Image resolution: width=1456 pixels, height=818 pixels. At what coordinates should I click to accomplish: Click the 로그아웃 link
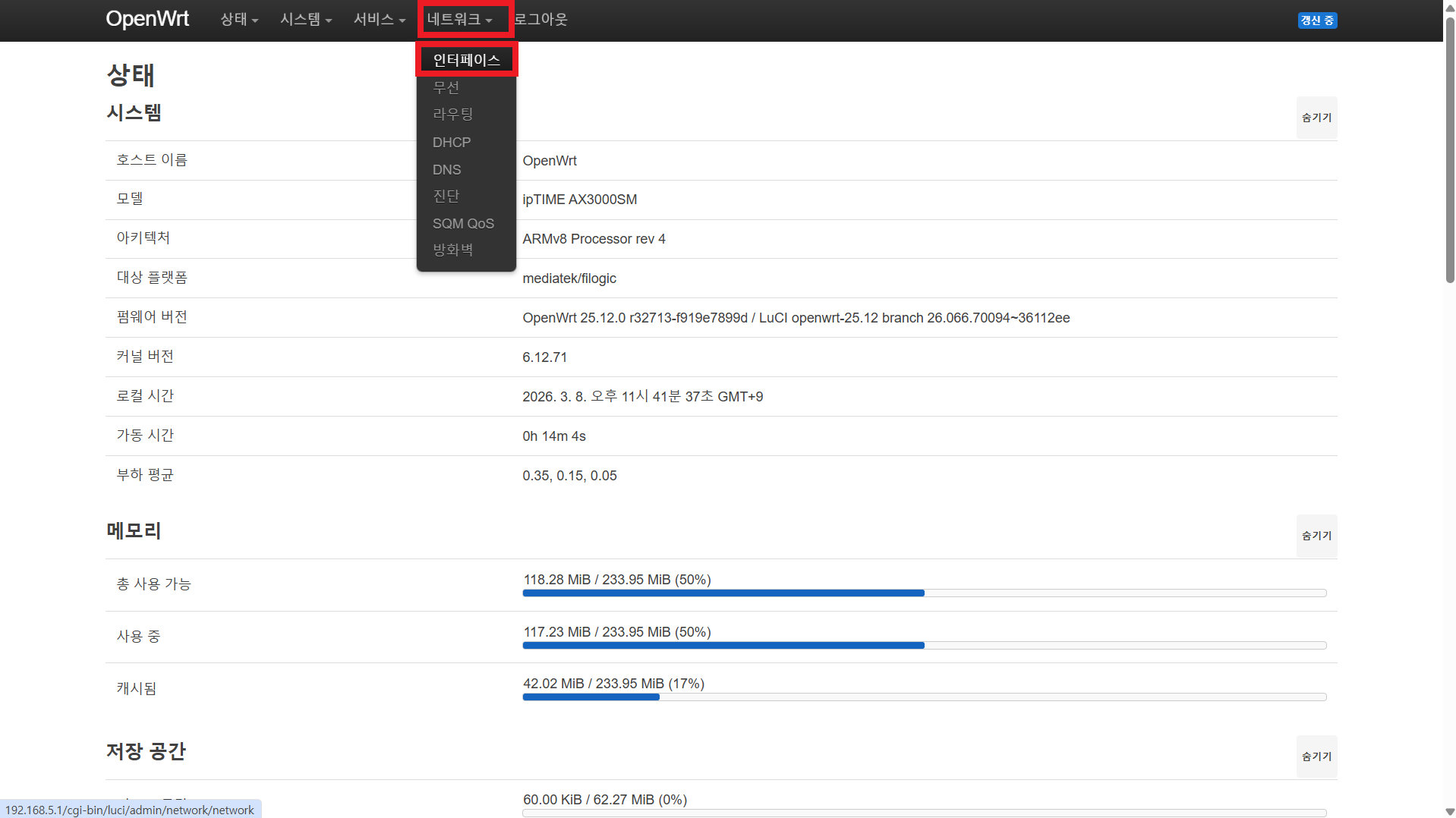click(541, 20)
